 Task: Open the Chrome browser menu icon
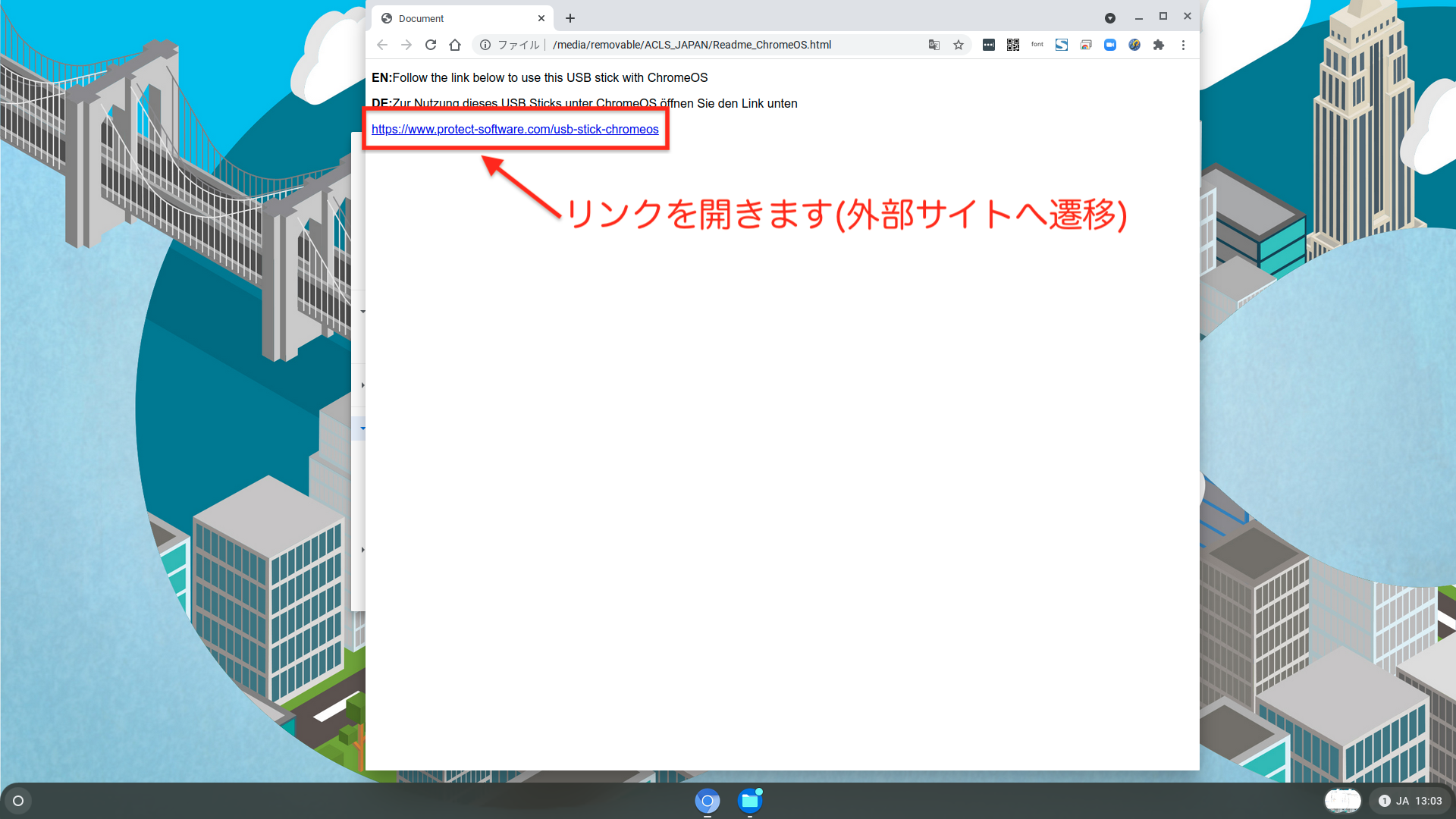point(1183,45)
